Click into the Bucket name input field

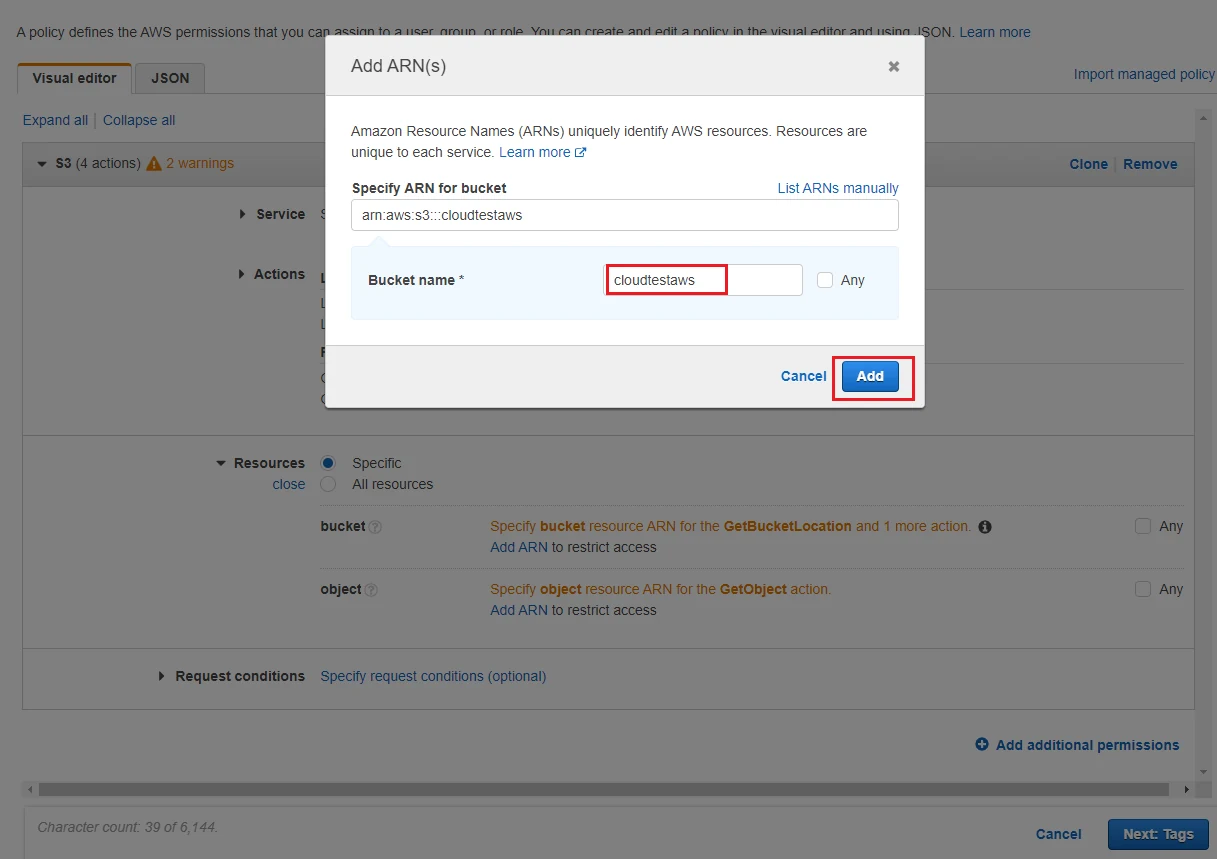click(x=704, y=280)
